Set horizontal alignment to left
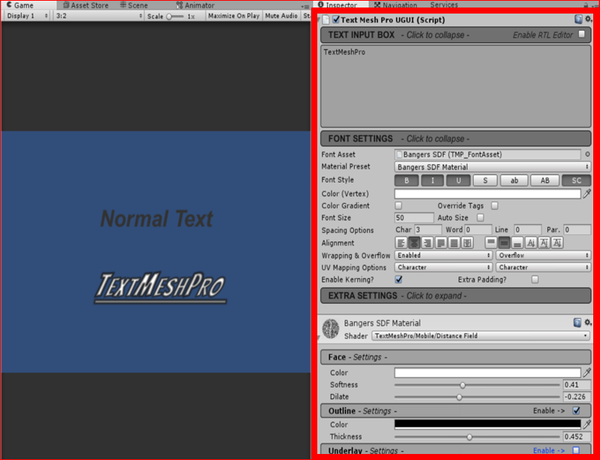Viewport: 600px width, 460px height. point(401,243)
